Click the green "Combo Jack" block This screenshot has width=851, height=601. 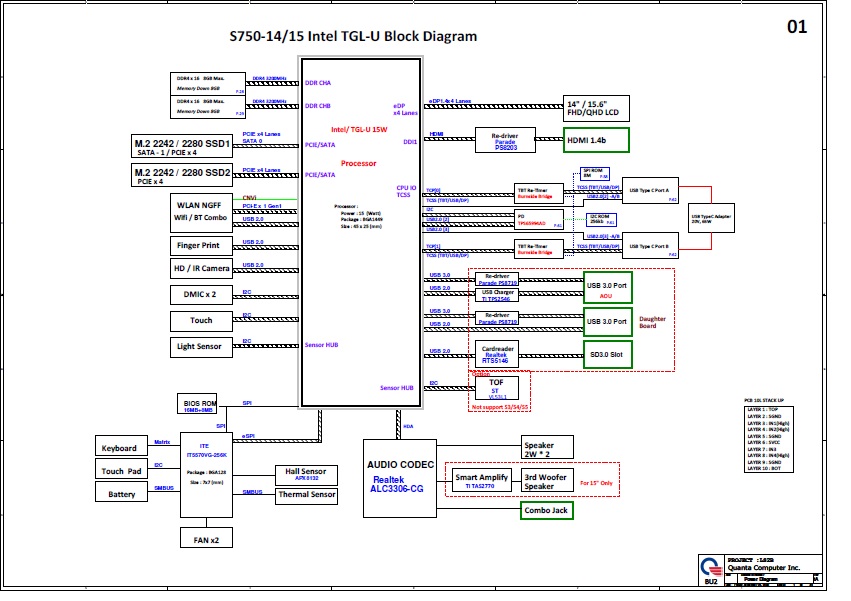(x=547, y=510)
